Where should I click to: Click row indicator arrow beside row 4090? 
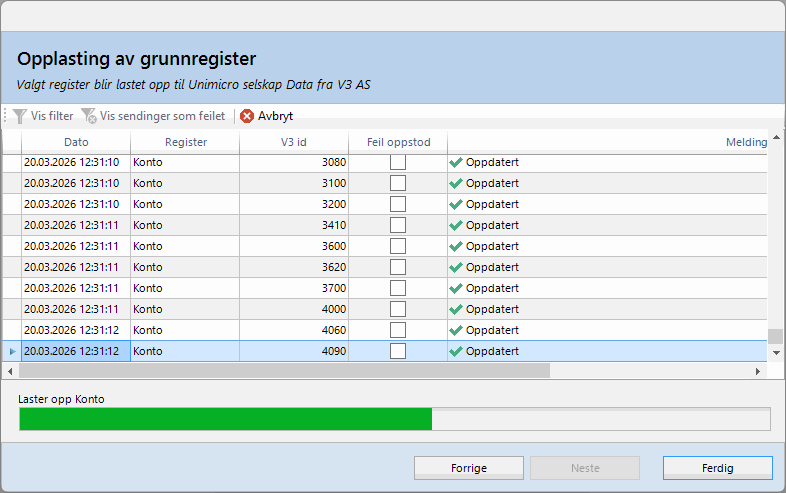[x=12, y=351]
